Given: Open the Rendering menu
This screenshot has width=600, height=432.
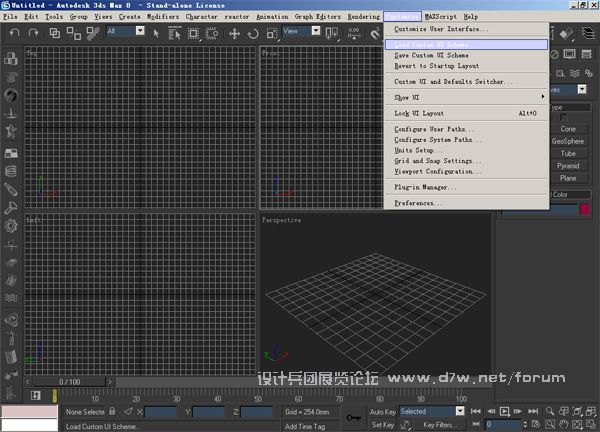Looking at the screenshot, I should [364, 16].
